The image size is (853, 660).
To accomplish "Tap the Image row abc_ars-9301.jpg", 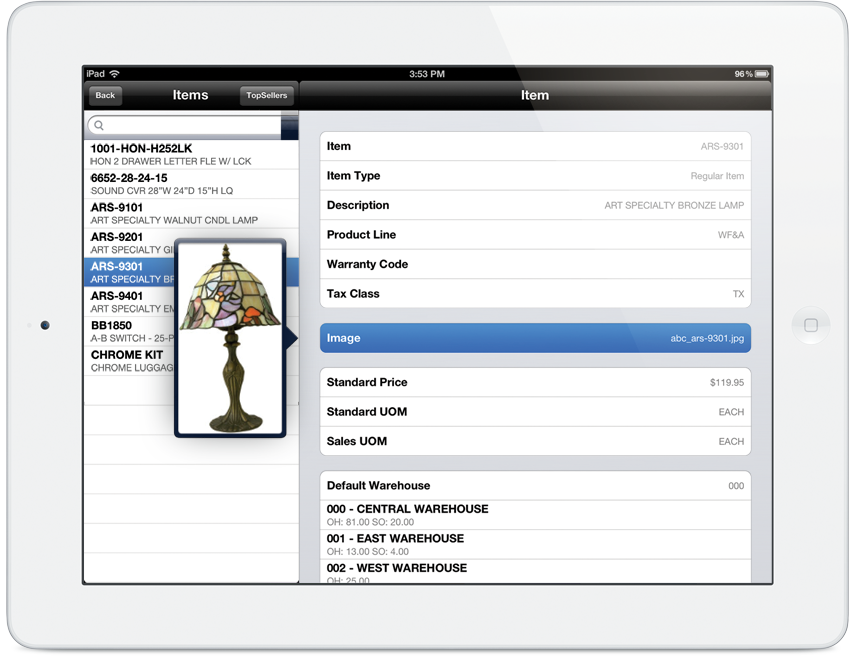I will (x=535, y=338).
